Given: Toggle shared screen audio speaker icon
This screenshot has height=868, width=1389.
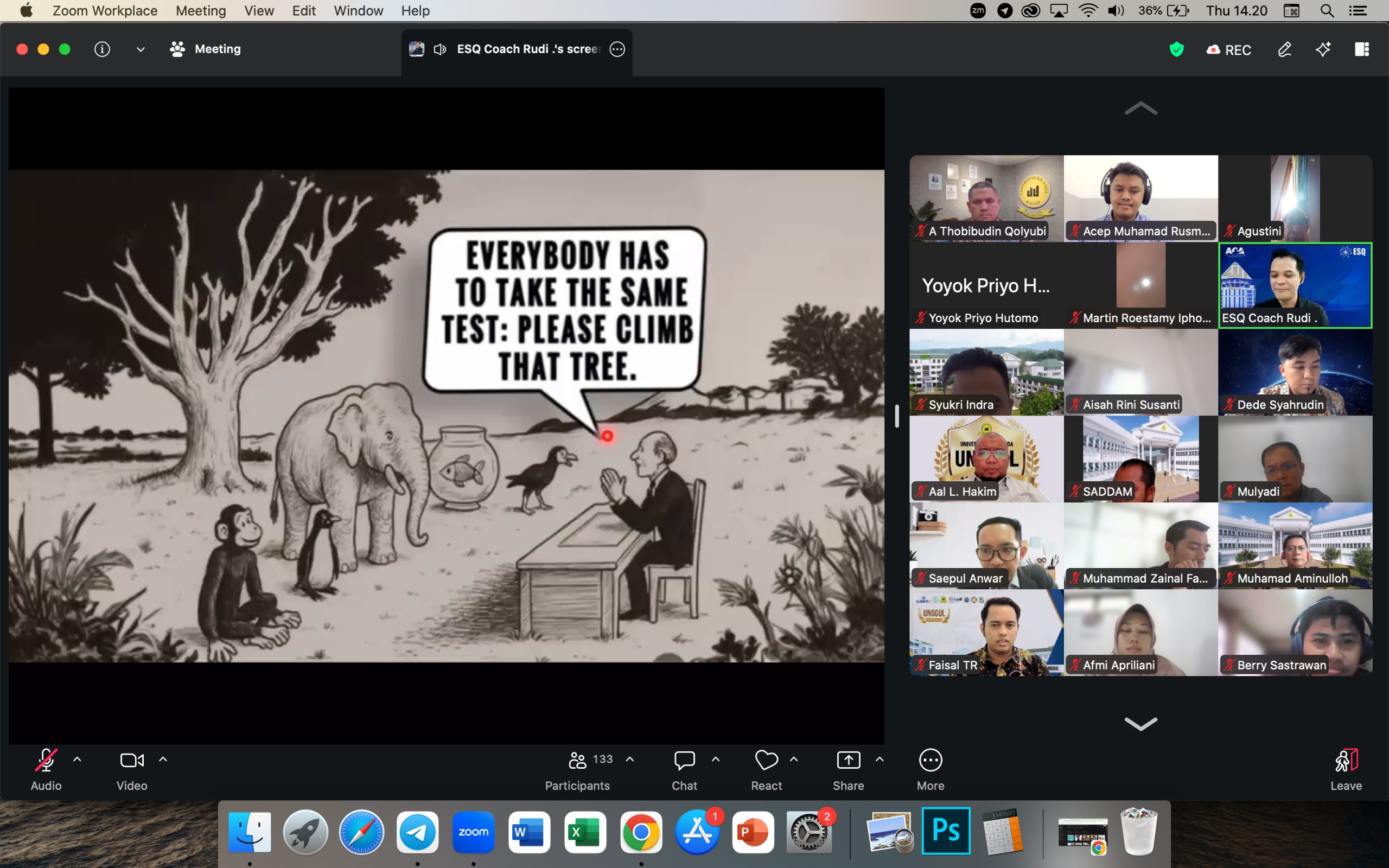Looking at the screenshot, I should tap(440, 49).
